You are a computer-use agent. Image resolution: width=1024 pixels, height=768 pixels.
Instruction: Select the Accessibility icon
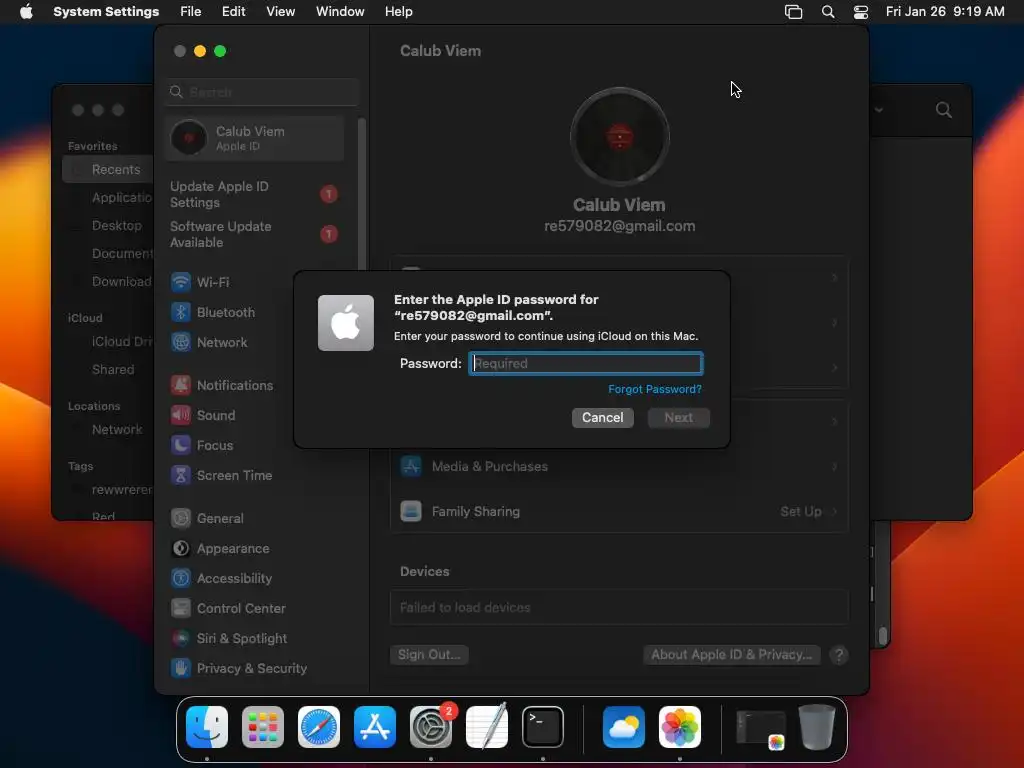181,579
